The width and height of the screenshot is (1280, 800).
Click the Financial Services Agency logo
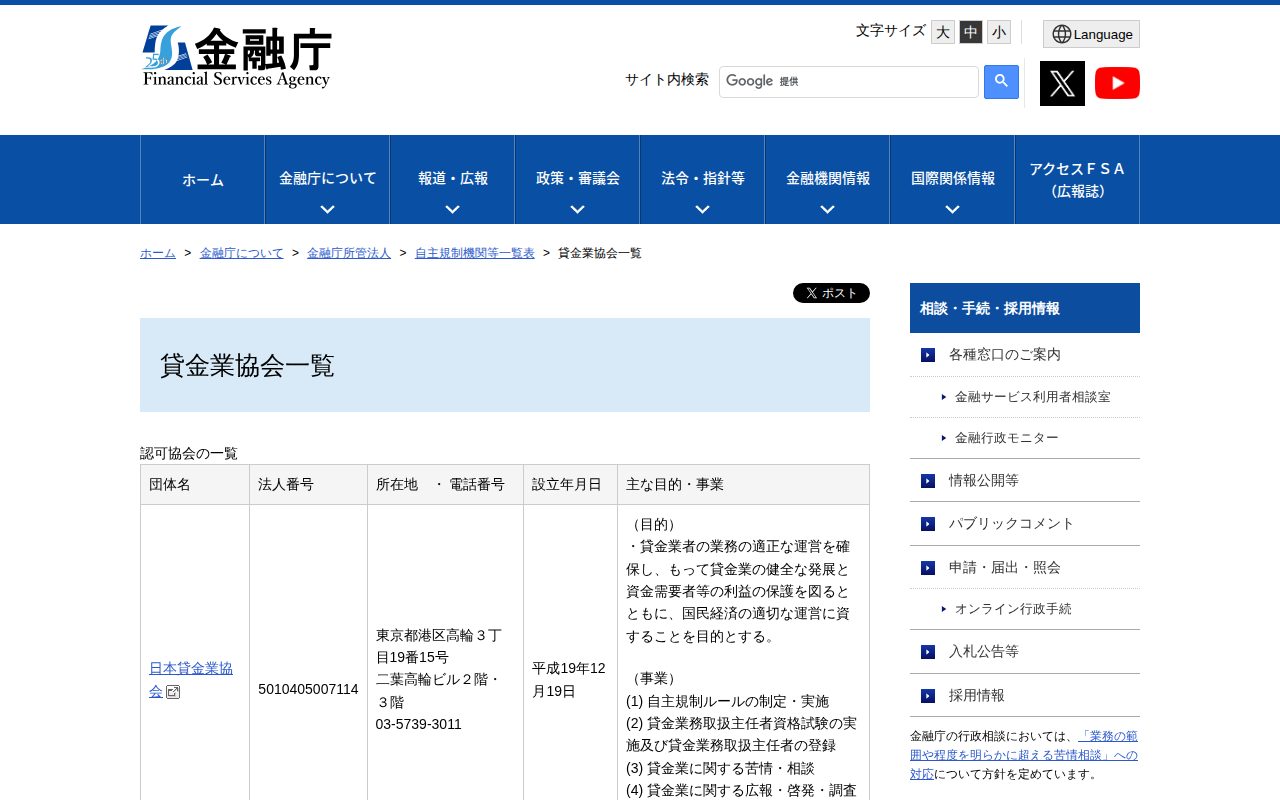pyautogui.click(x=237, y=57)
